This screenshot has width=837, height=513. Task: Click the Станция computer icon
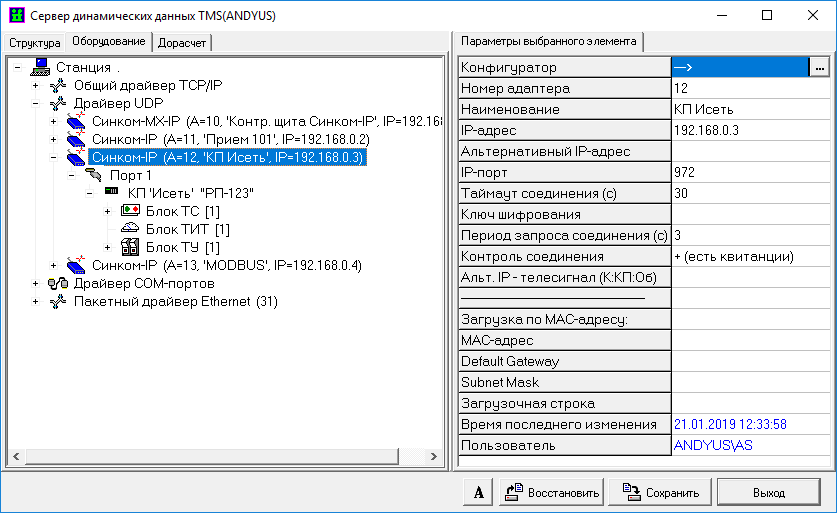(x=41, y=67)
